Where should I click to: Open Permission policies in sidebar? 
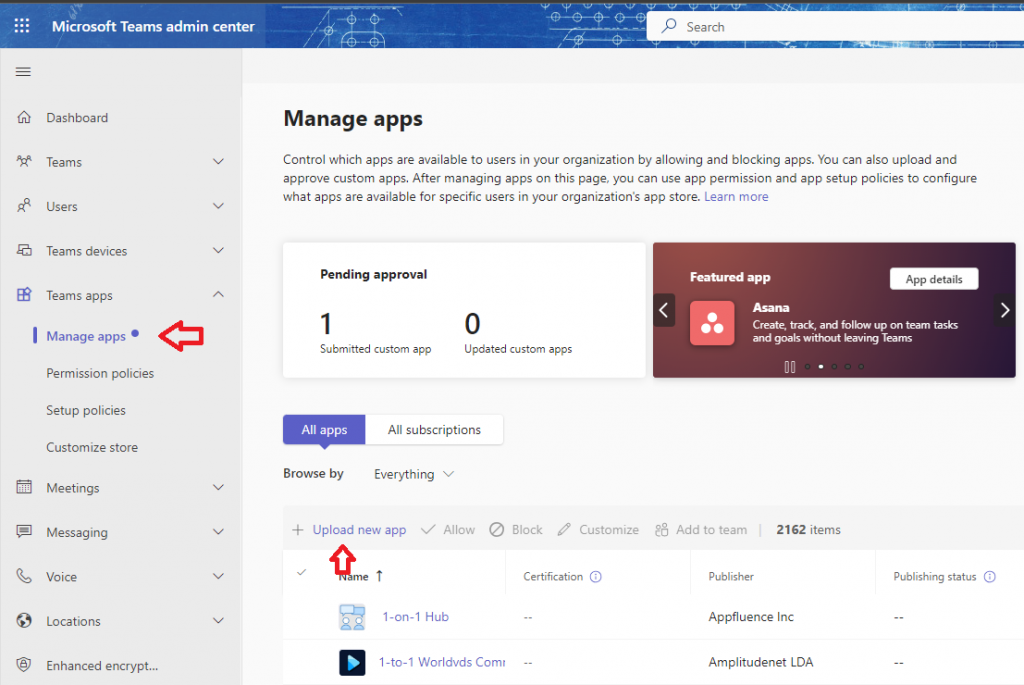[x=100, y=373]
